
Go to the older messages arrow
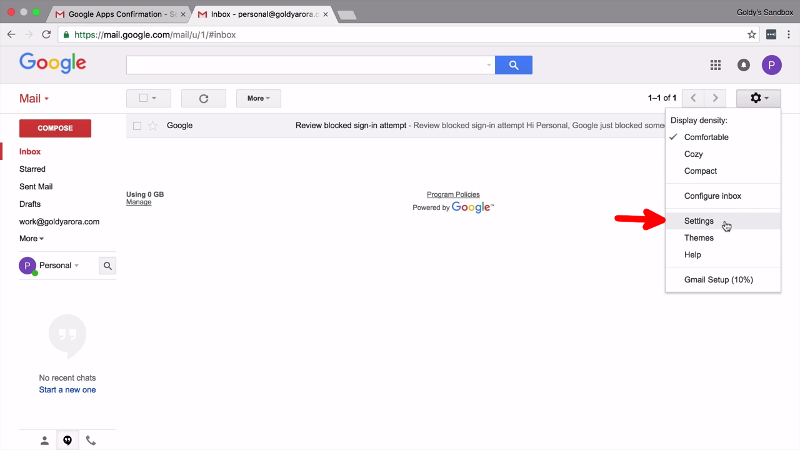click(715, 98)
